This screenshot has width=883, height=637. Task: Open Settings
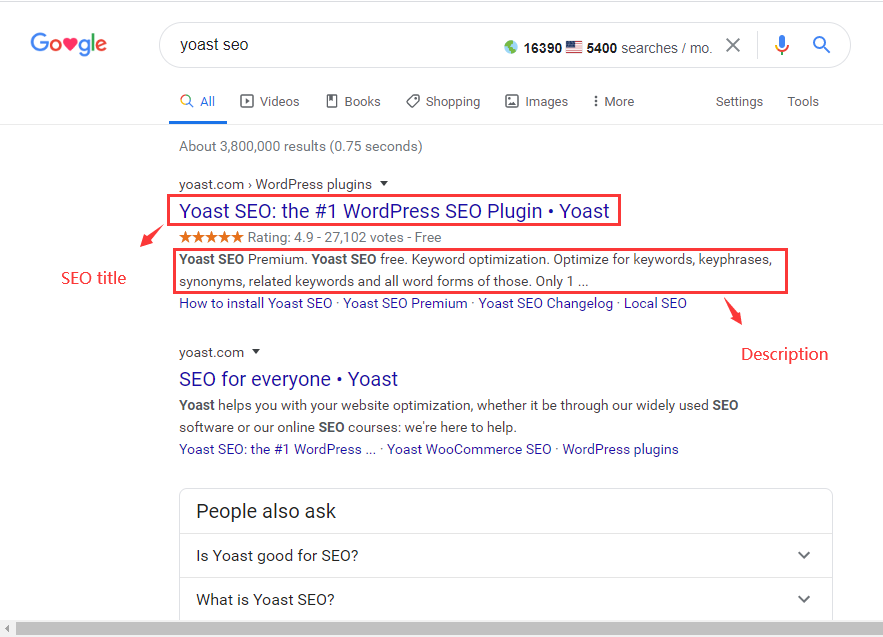(739, 101)
